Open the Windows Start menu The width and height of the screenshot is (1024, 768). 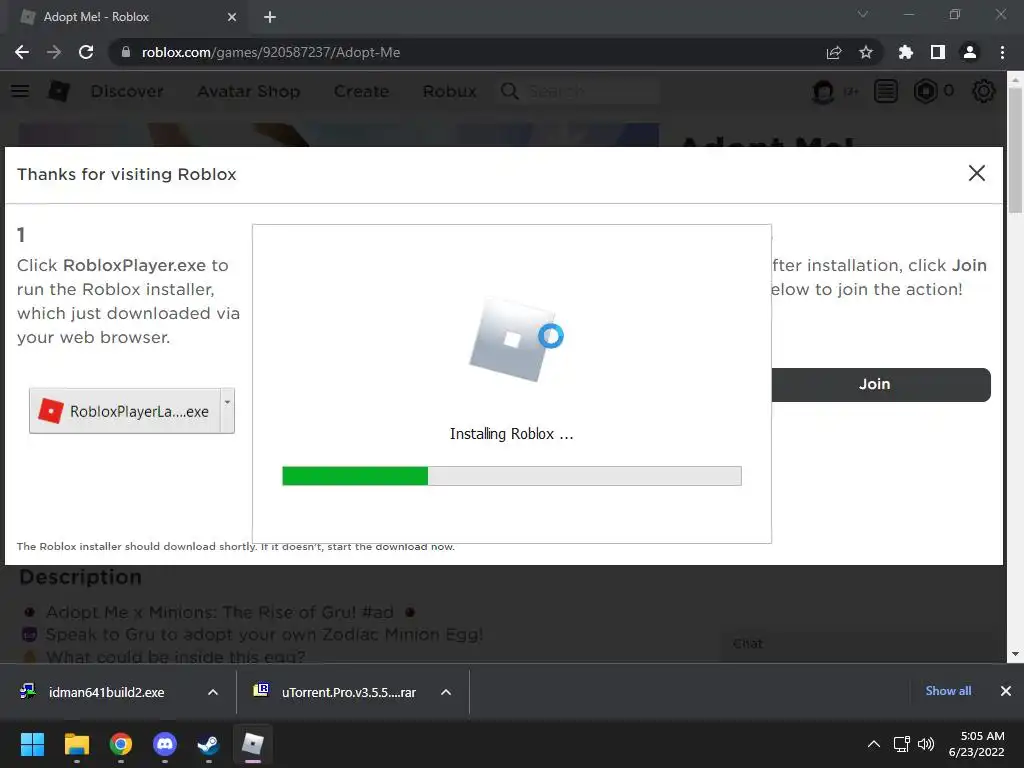(32, 744)
